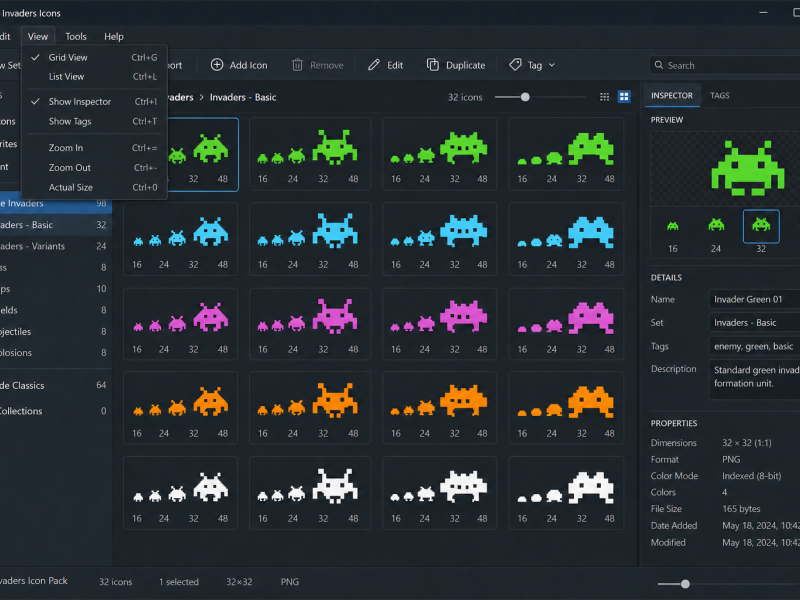Select the fourth blue invader icon card
This screenshot has width=800, height=600.
click(x=566, y=239)
